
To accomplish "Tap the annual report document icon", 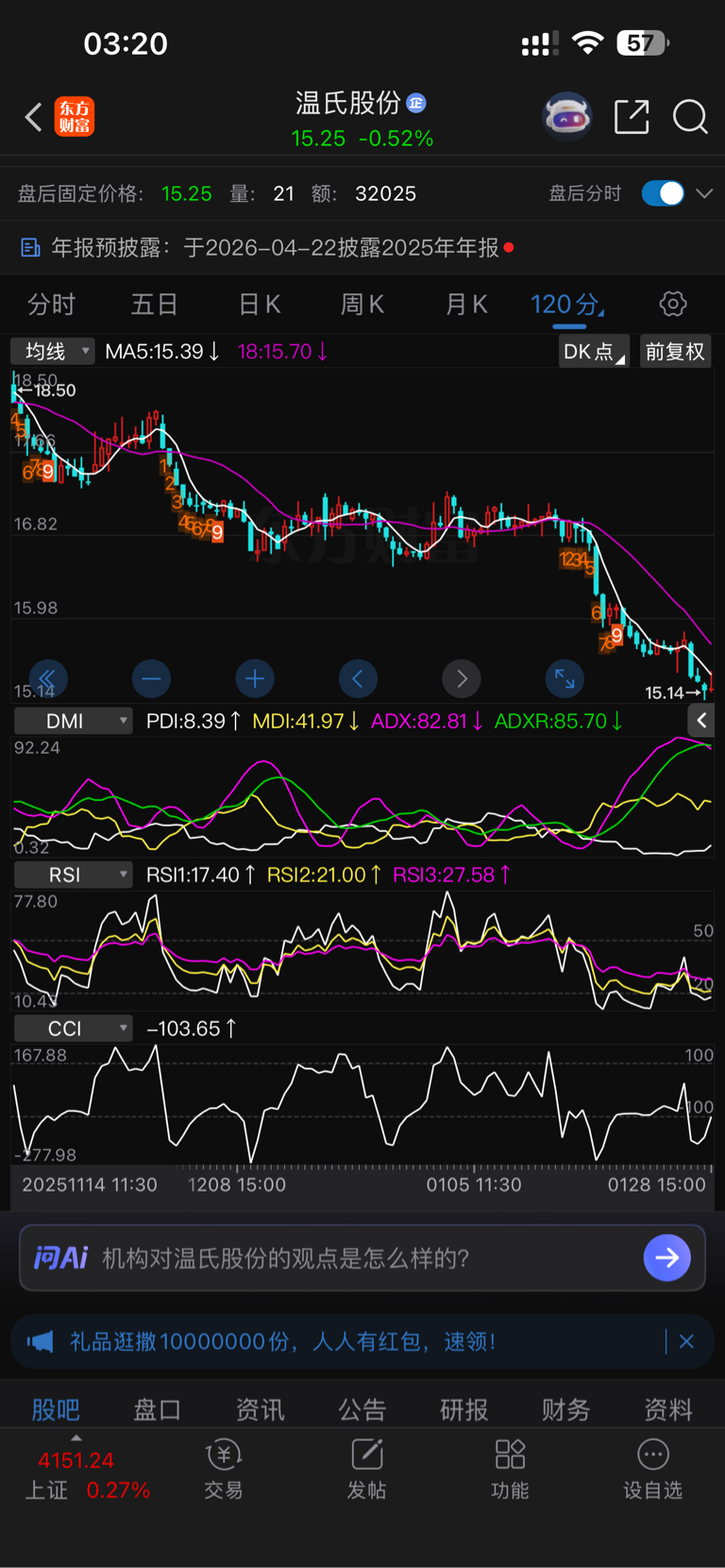I will click(x=30, y=247).
